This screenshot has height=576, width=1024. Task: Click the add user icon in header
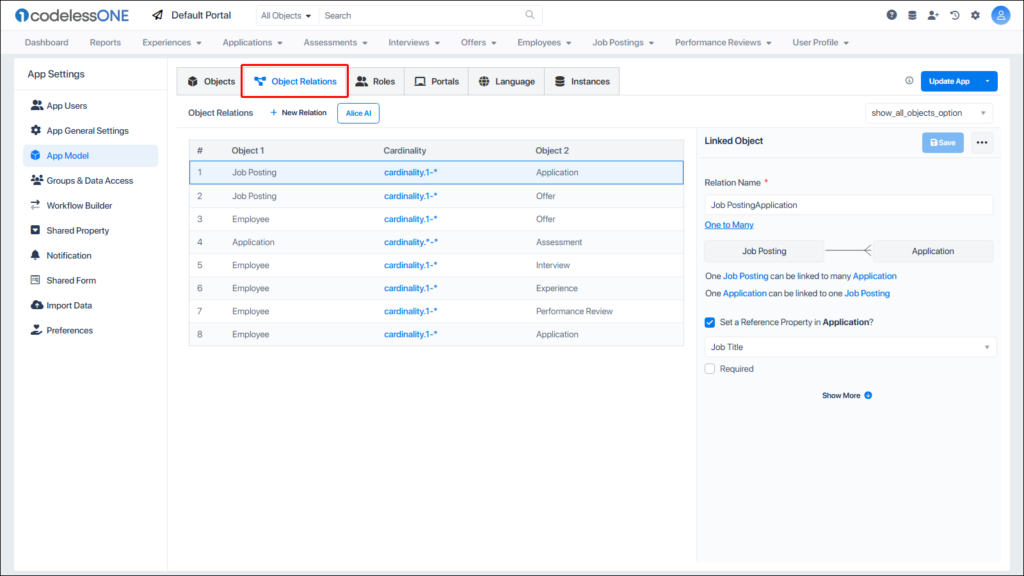point(933,15)
